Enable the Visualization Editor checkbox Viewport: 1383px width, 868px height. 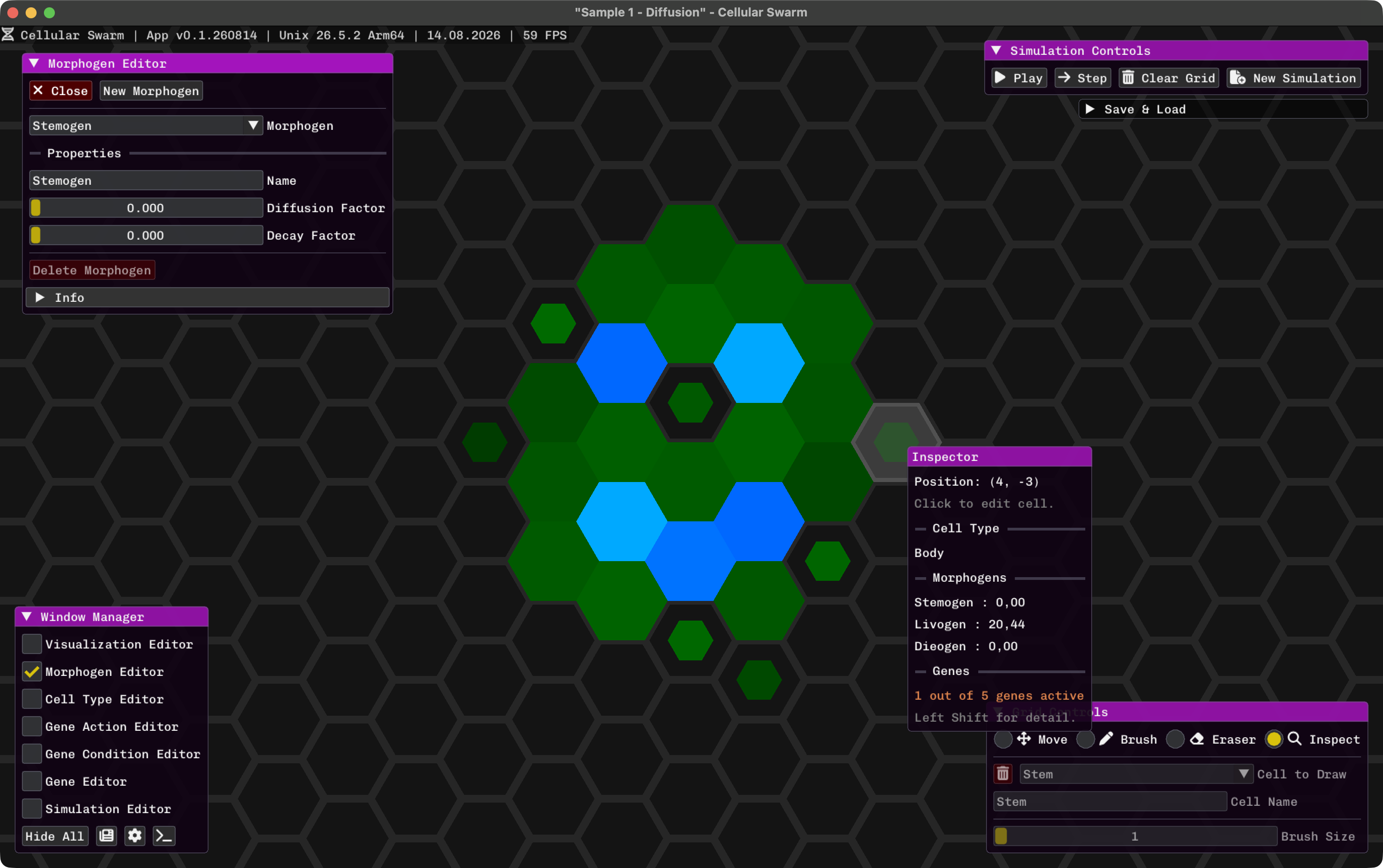coord(32,644)
